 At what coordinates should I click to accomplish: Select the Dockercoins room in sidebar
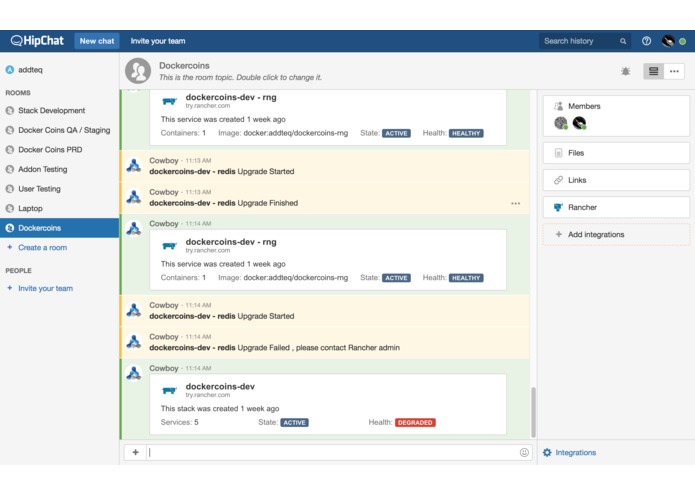pos(59,228)
